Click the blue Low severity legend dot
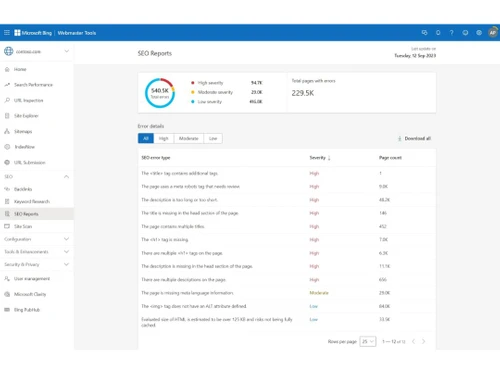Viewport: 500px width, 375px height. click(x=193, y=102)
